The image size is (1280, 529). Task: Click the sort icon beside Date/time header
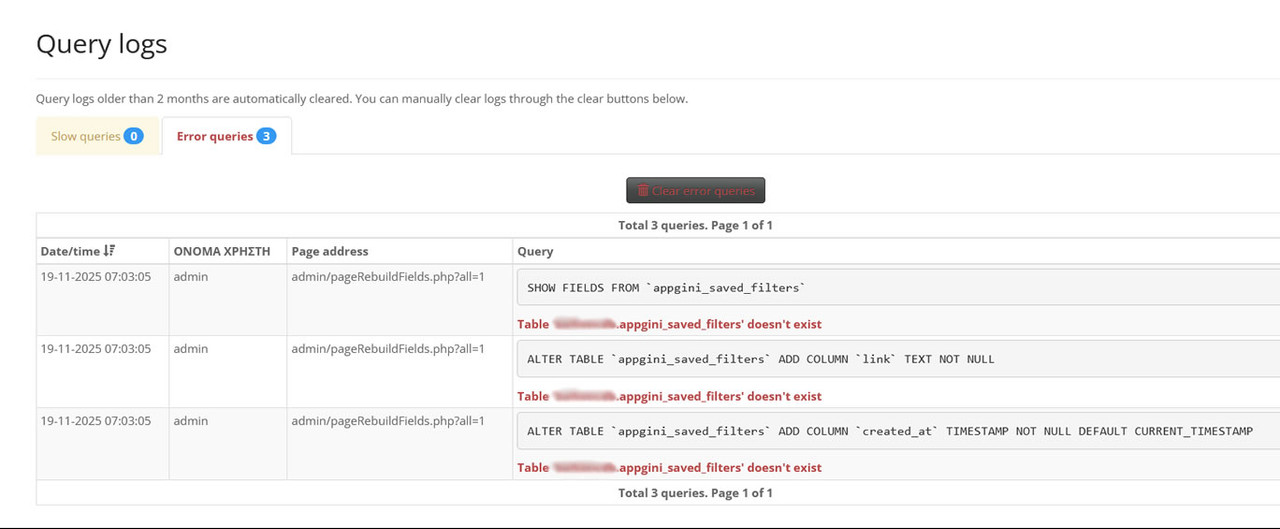[110, 251]
